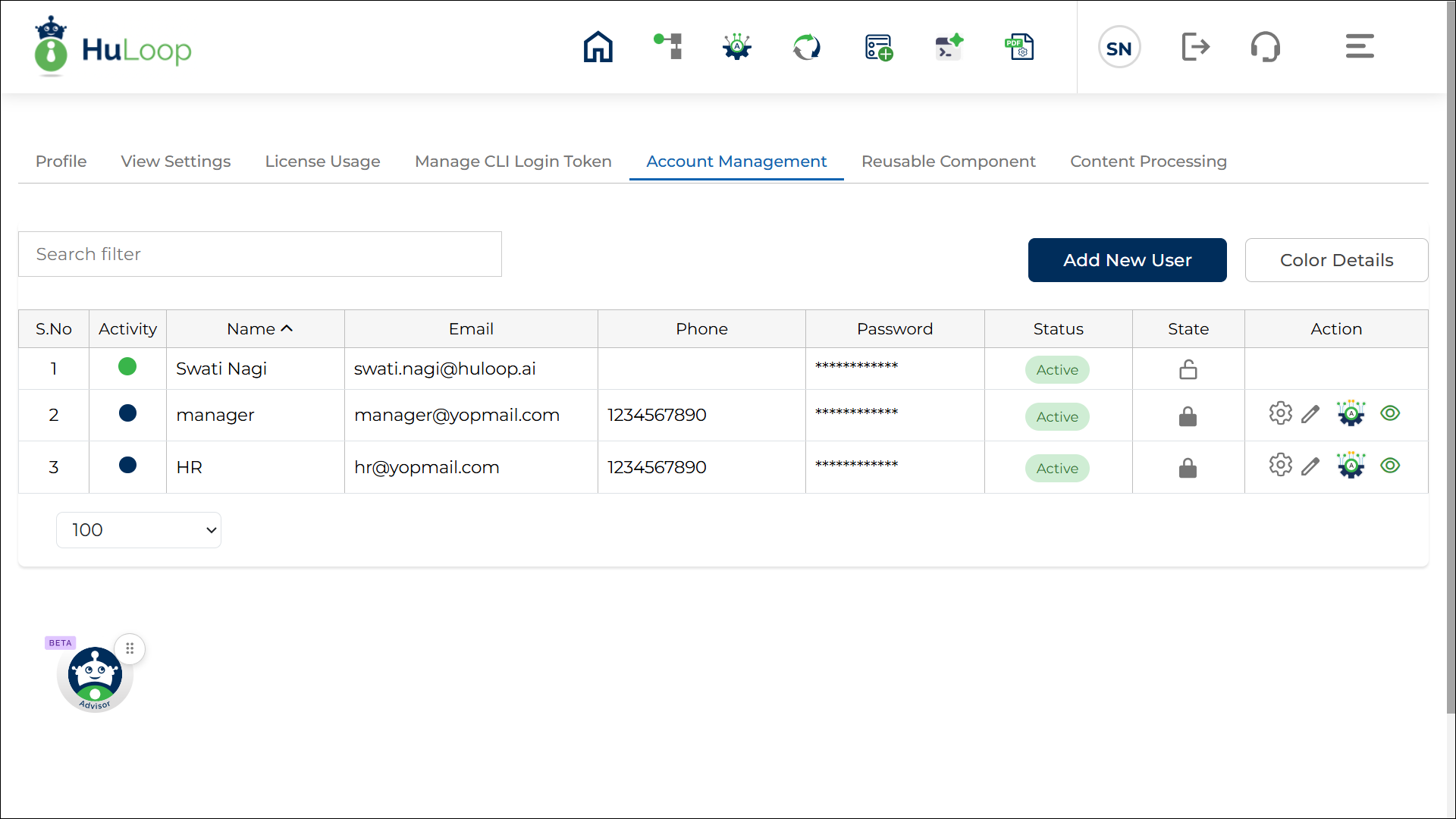Click the Add New User button

[1127, 260]
